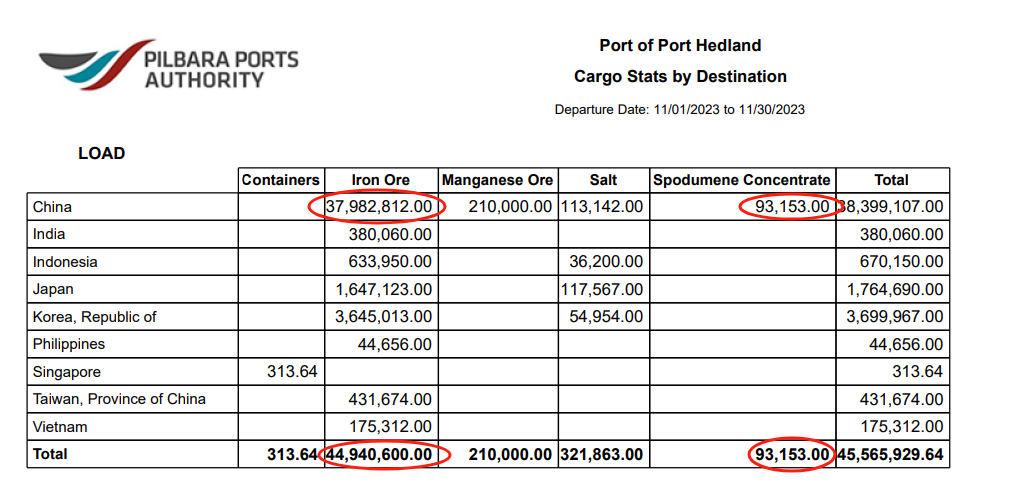Select the Containers column header
Viewport: 1010px width, 489px height.
[x=281, y=180]
